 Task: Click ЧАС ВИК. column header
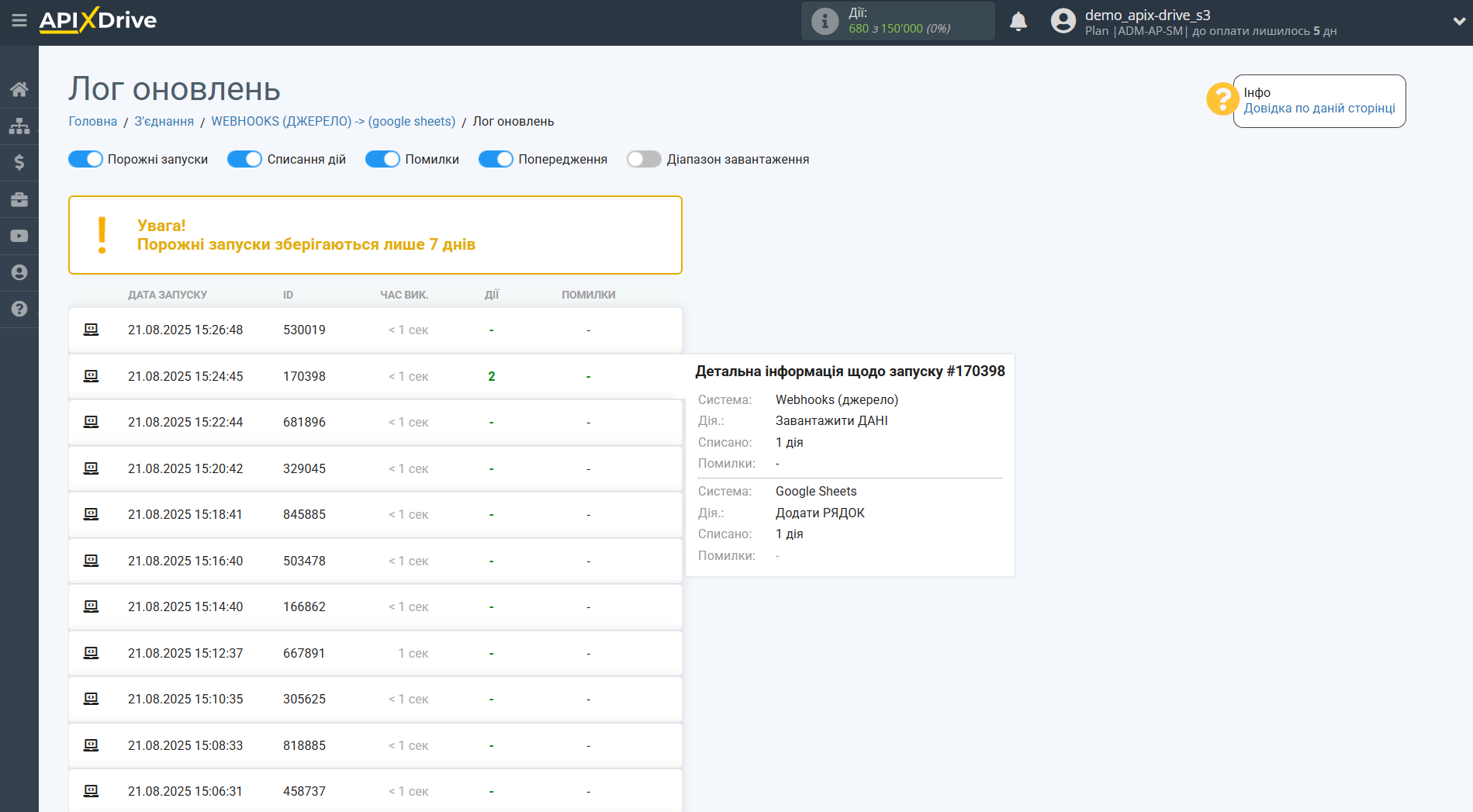[404, 295]
